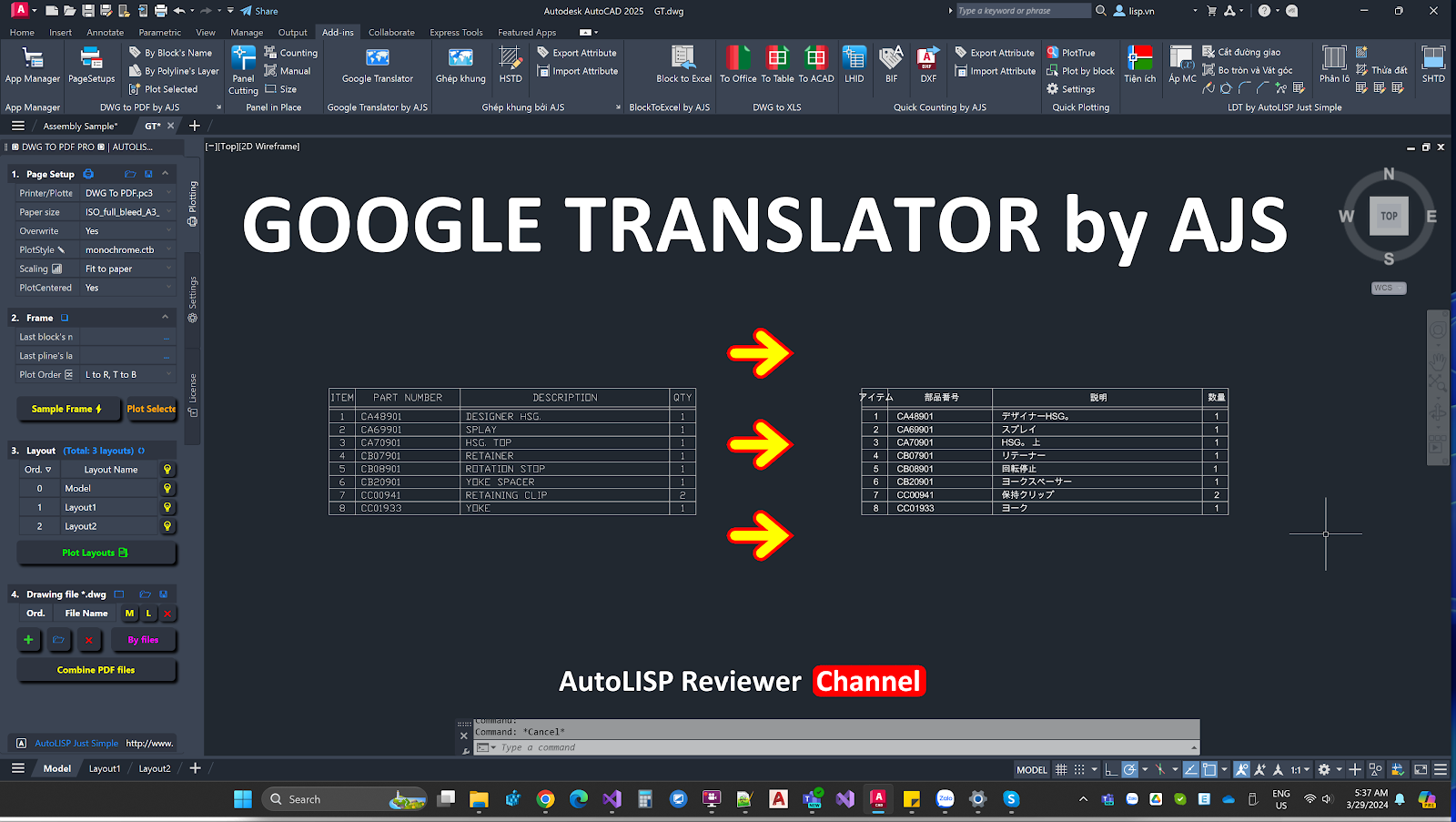Open the Phân lô tool
The image size is (1456, 822).
(x=1334, y=66)
